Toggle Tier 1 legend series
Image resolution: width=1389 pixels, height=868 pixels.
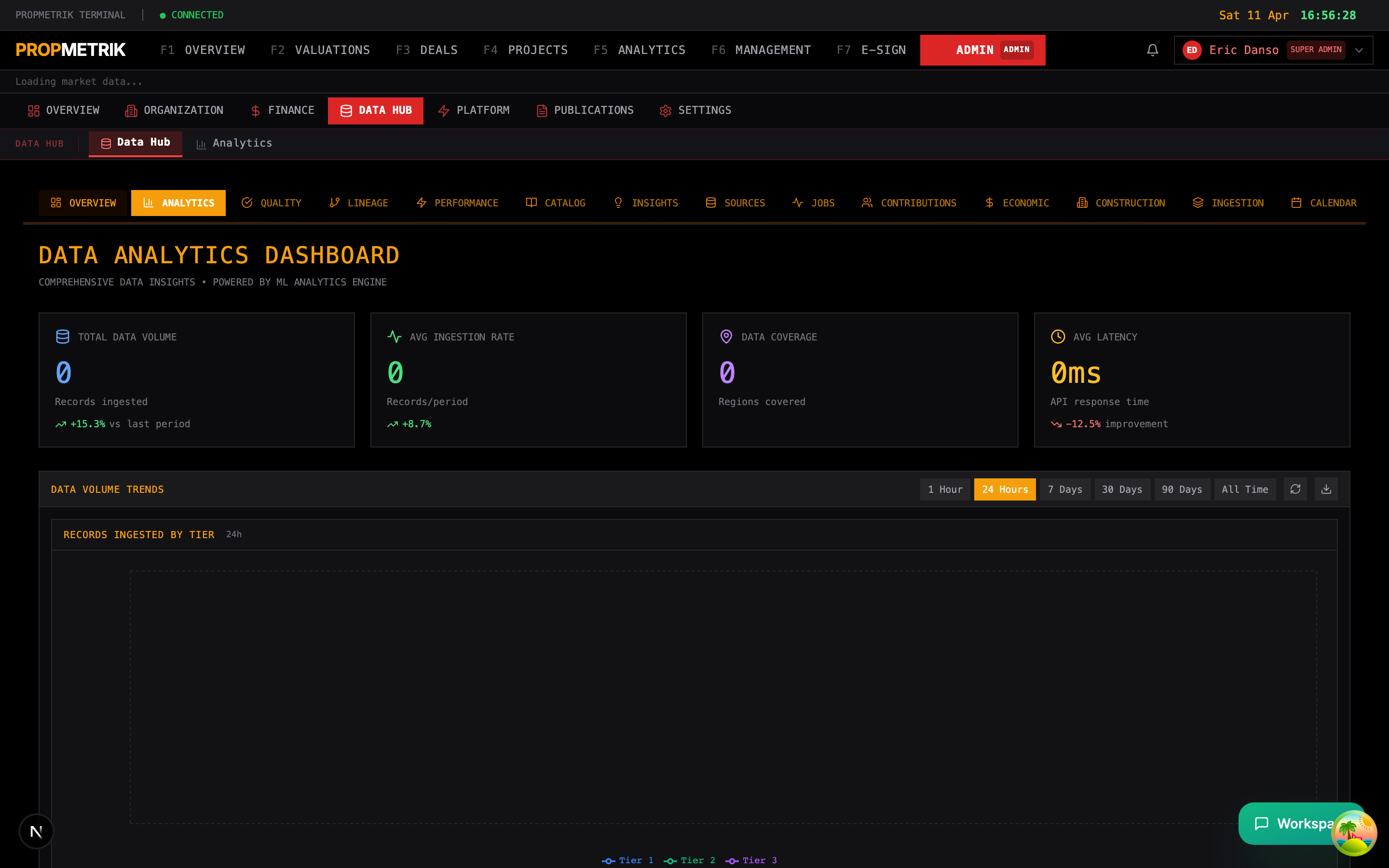pyautogui.click(x=628, y=860)
